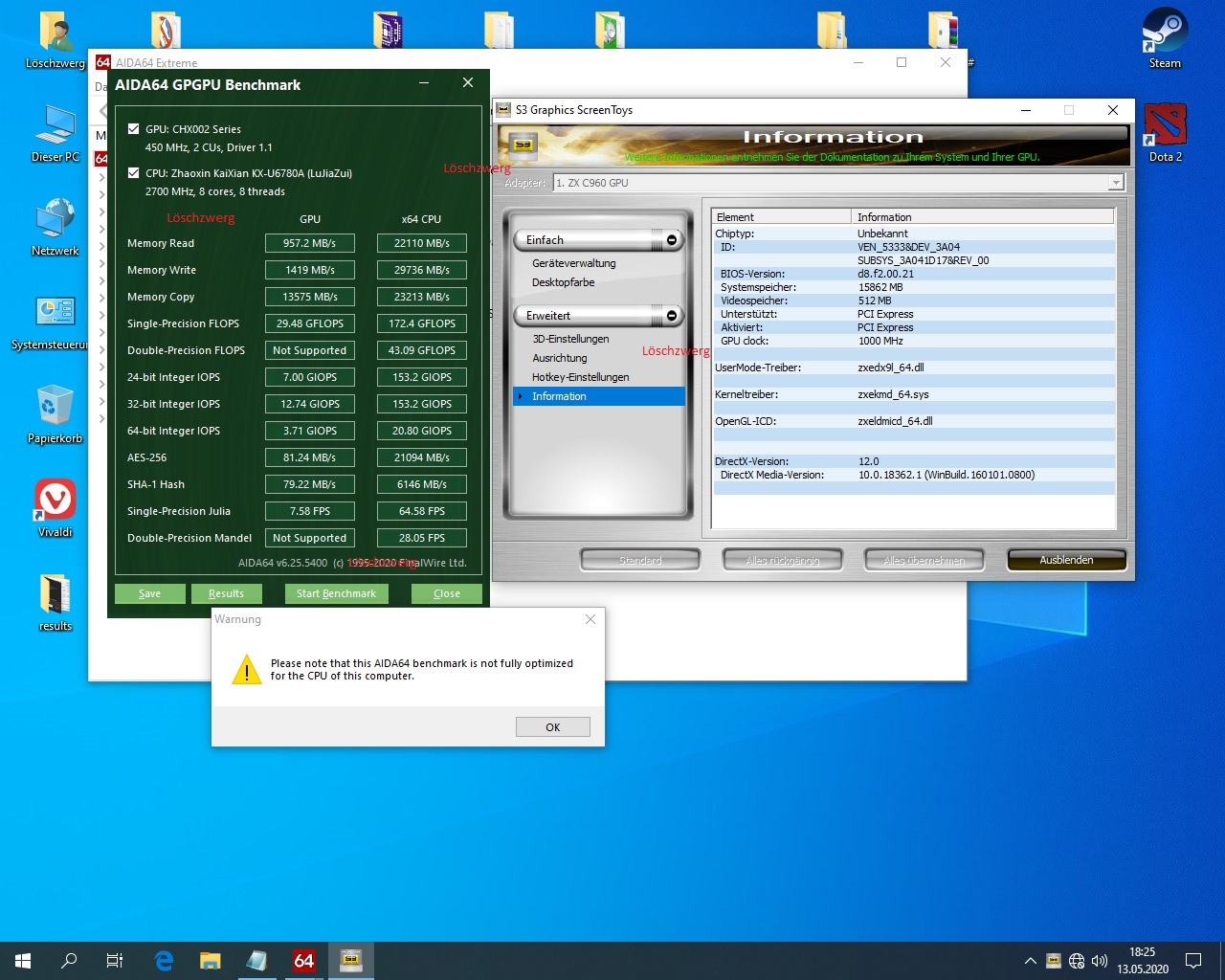Open the Adapter dropdown in ScreenToys
The width and height of the screenshot is (1225, 980).
pyautogui.click(x=1115, y=183)
